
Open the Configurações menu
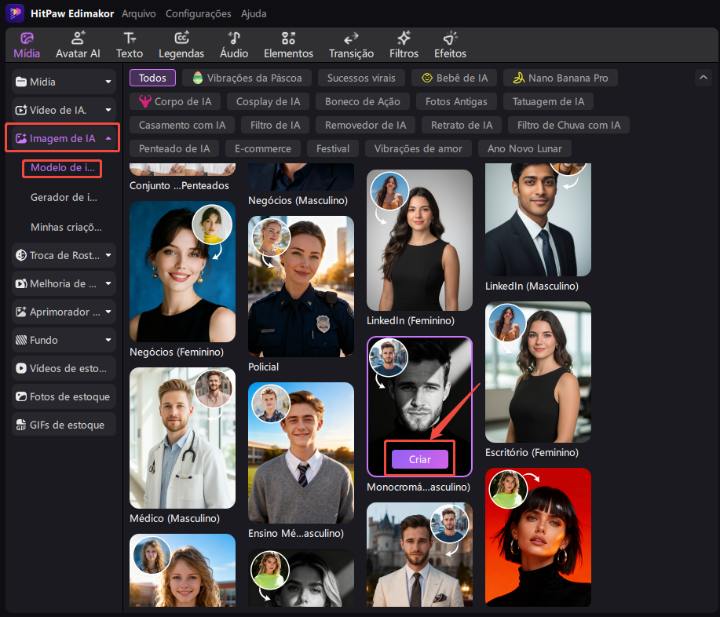click(x=197, y=14)
